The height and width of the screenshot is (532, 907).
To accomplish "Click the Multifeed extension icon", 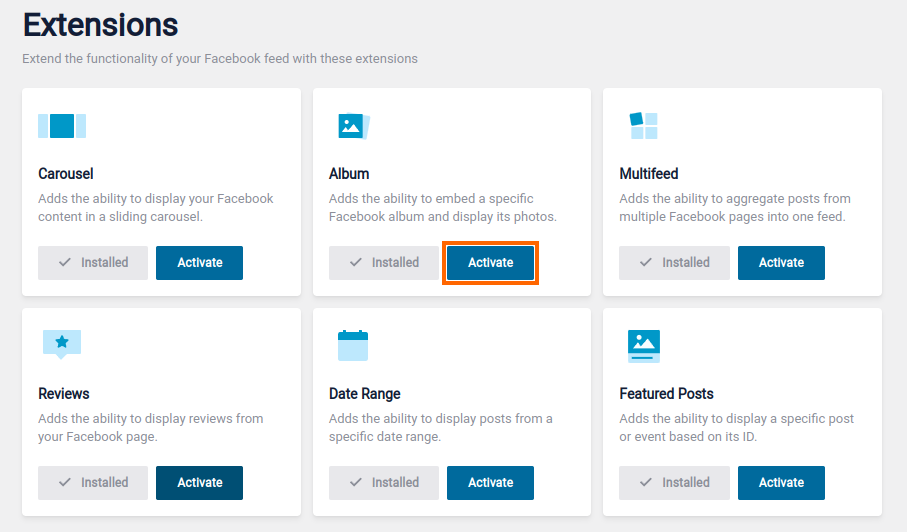I will click(x=643, y=126).
